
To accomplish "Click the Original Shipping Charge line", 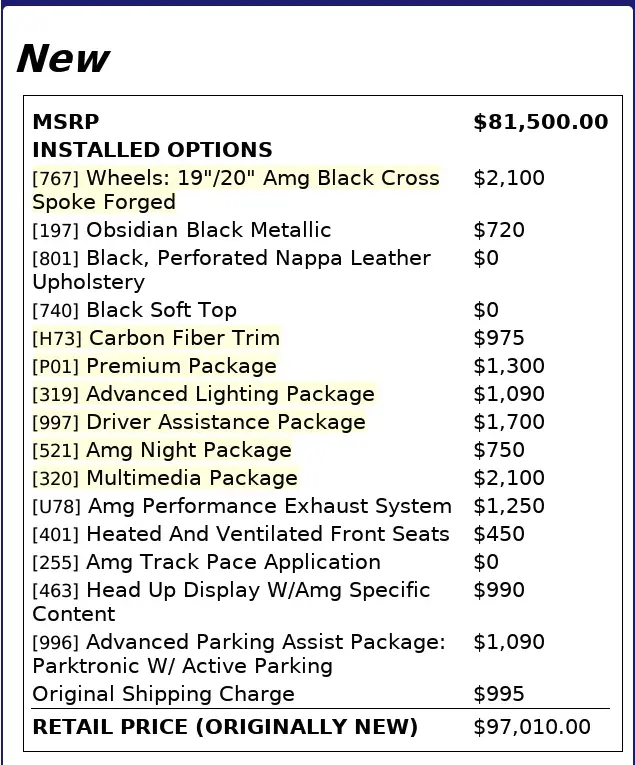I will 163,695.
